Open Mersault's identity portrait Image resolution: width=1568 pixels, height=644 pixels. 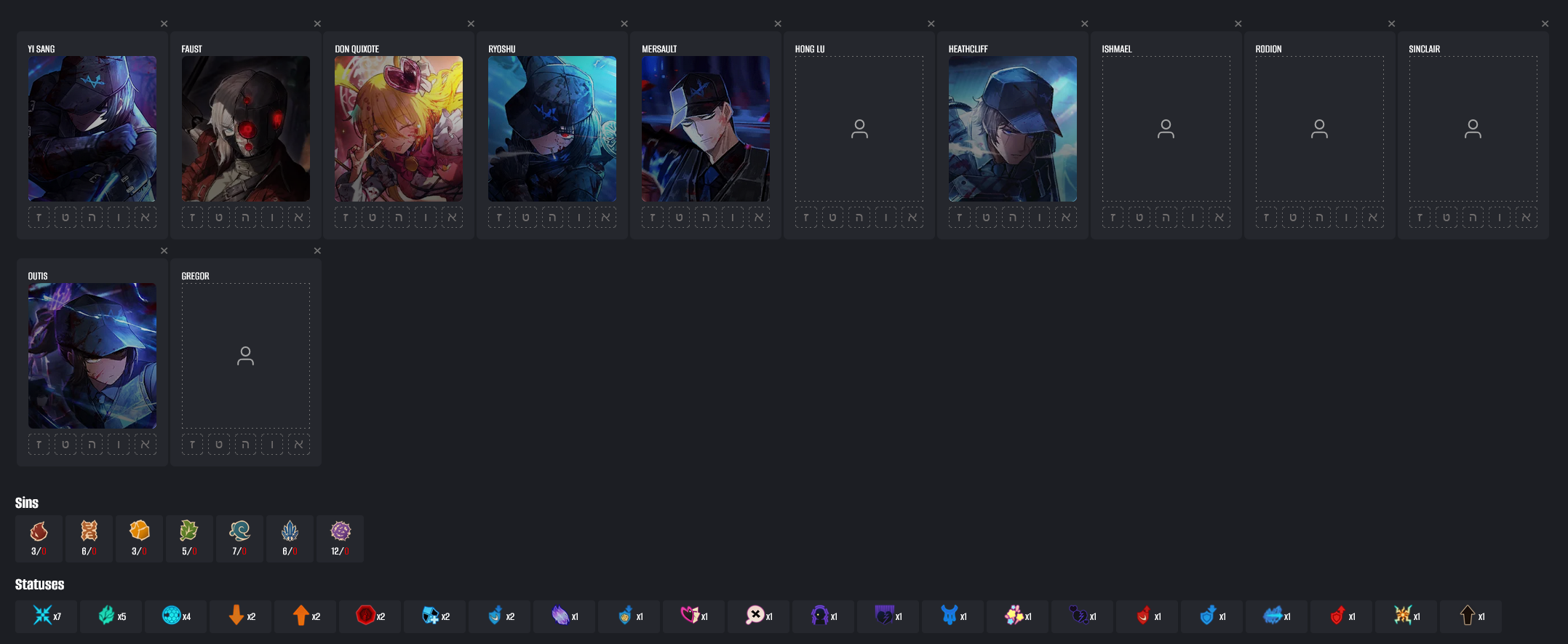click(x=706, y=129)
